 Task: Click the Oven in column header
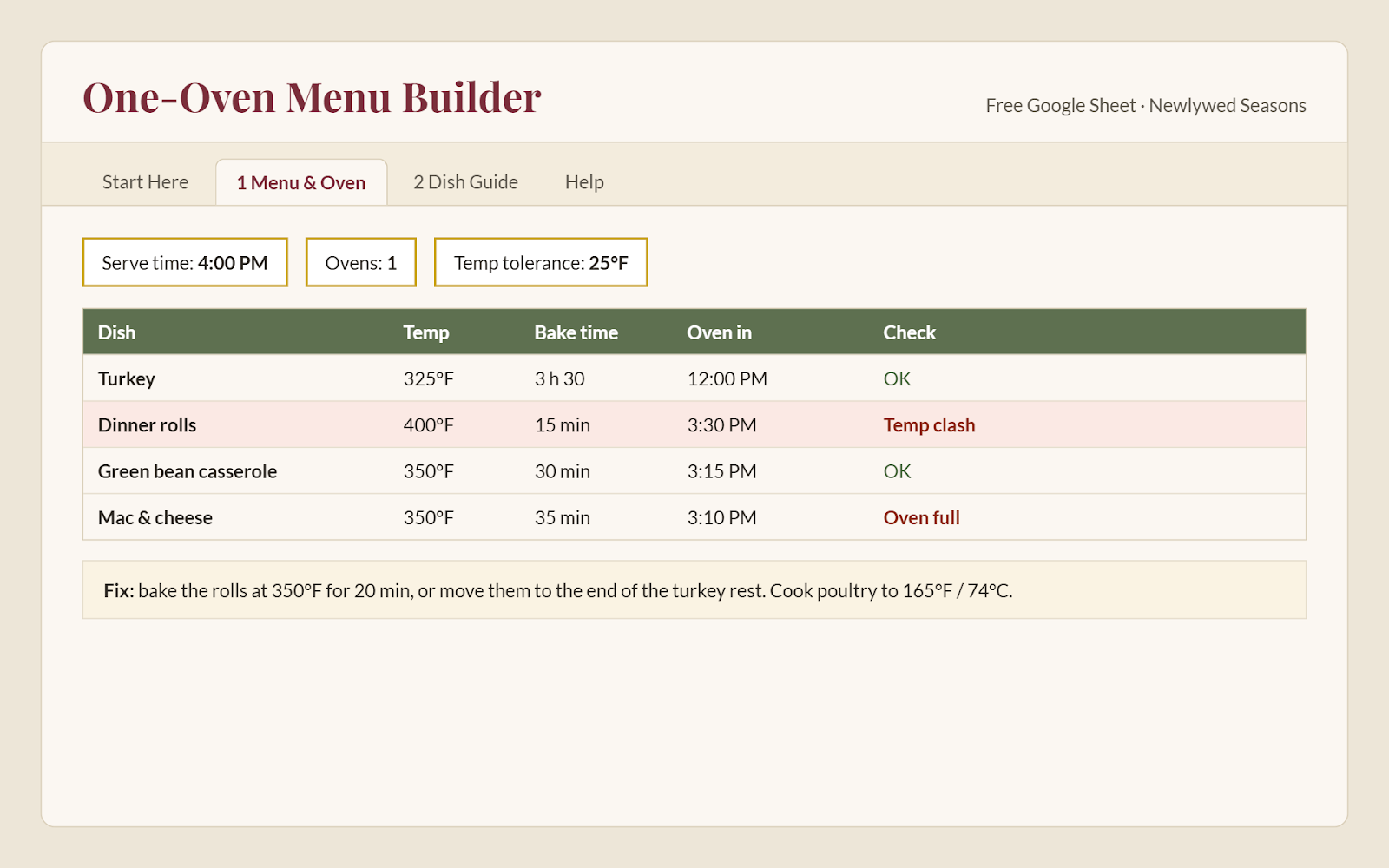[720, 332]
